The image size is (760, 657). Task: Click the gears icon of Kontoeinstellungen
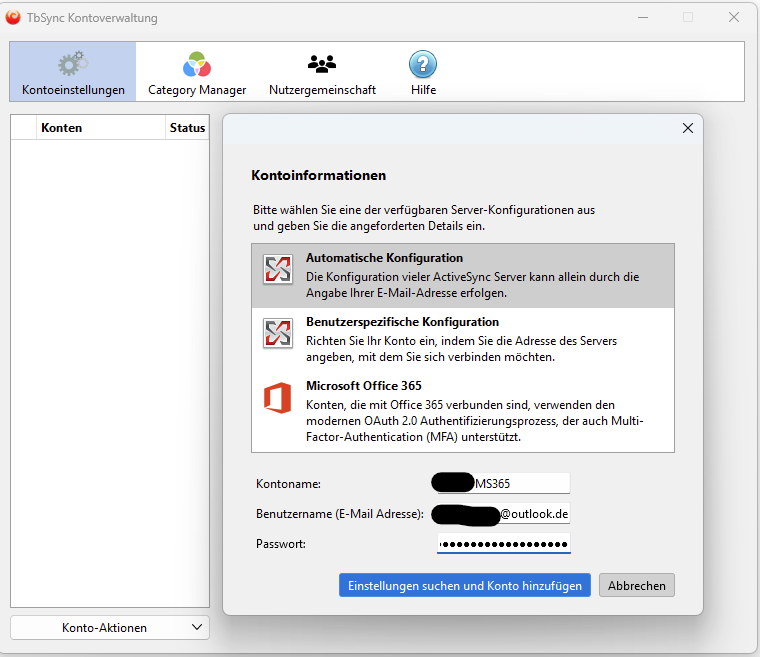73,64
